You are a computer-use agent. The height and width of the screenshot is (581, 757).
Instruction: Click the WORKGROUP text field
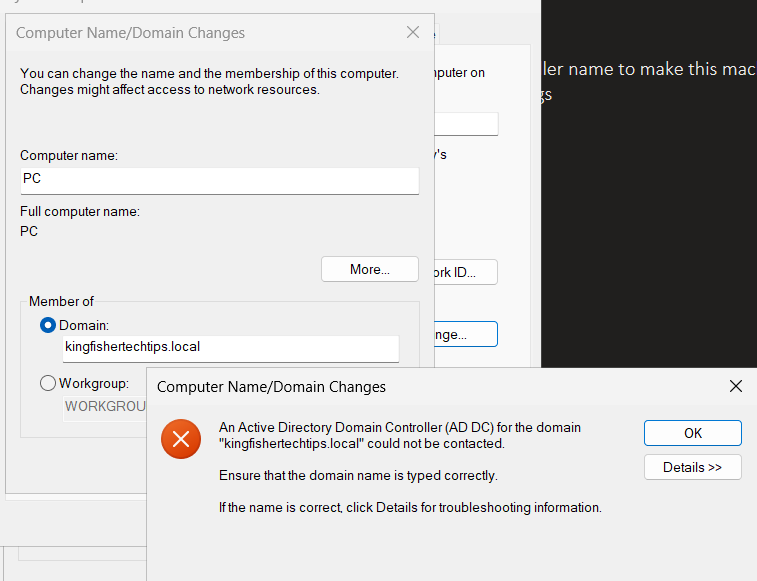pyautogui.click(x=105, y=409)
